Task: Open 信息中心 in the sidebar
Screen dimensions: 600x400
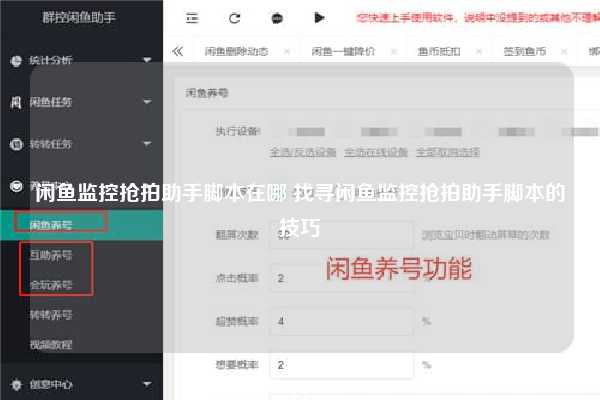Action: click(x=51, y=384)
